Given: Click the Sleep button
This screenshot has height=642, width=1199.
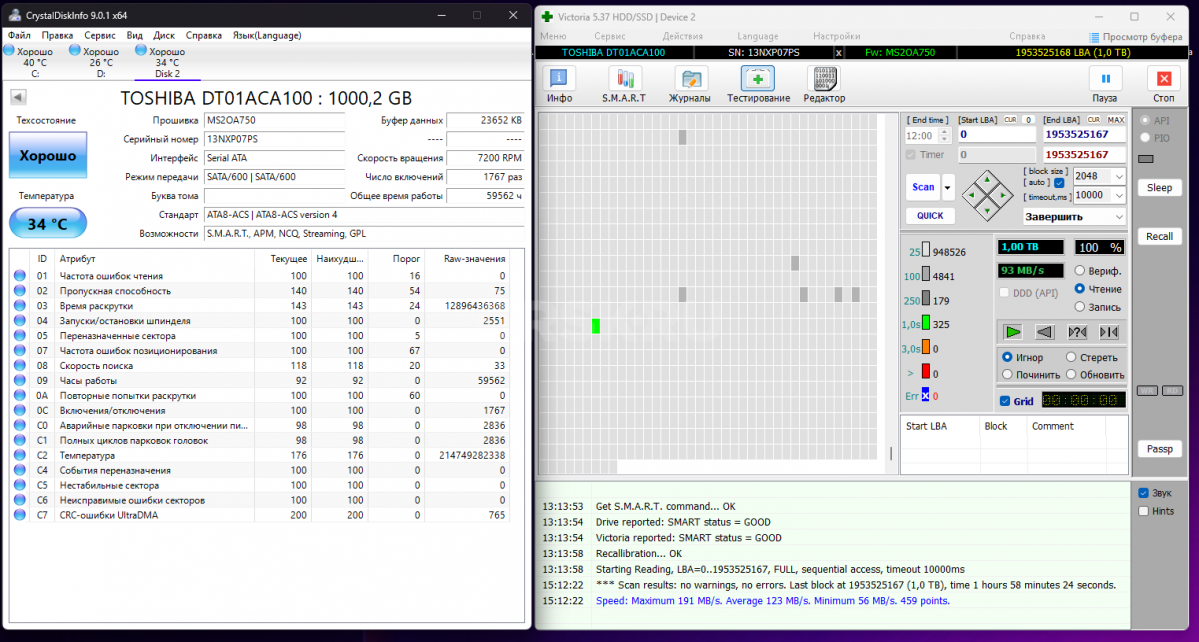Looking at the screenshot, I should (x=1159, y=188).
